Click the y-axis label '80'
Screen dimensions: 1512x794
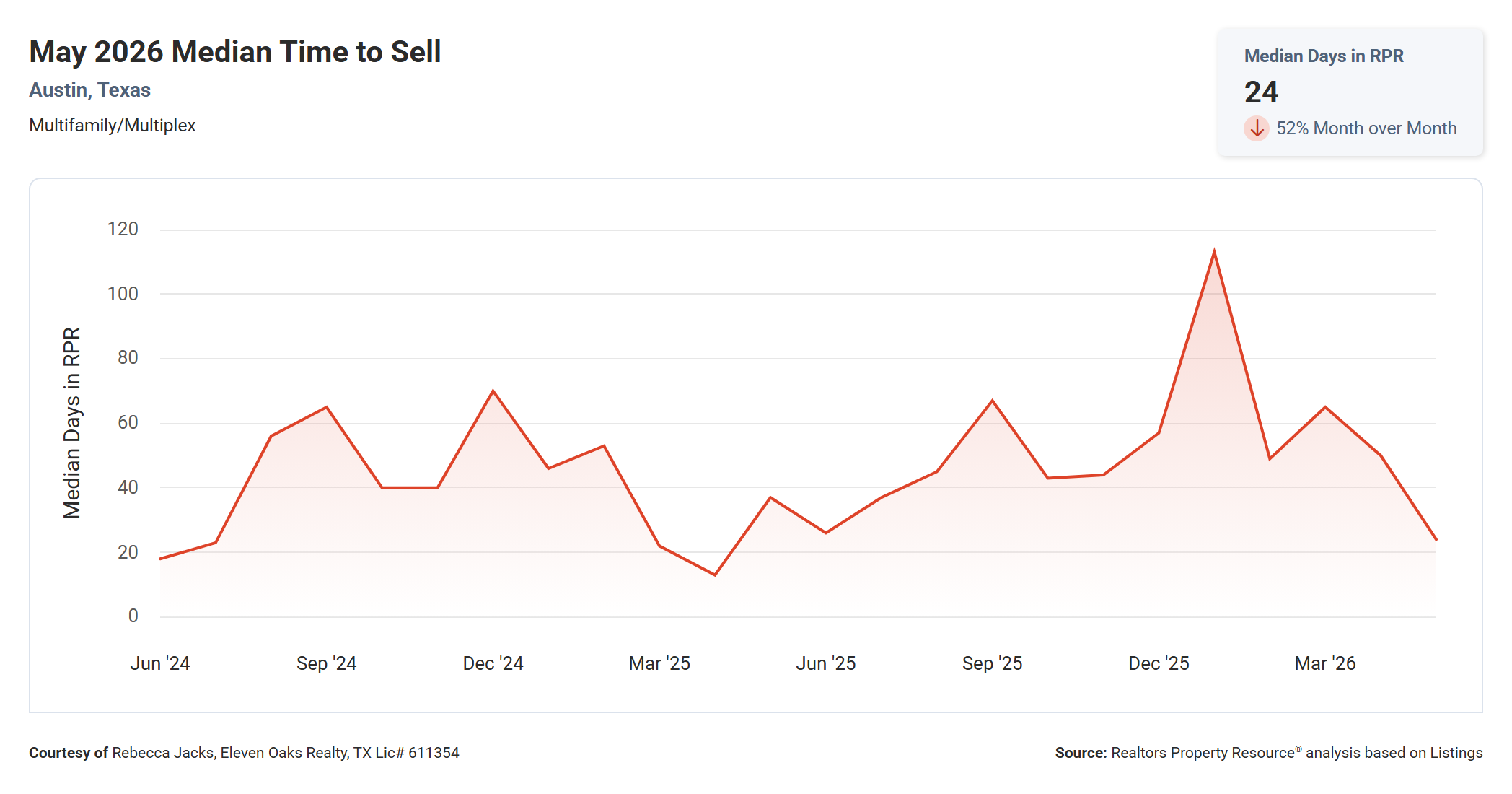tap(128, 358)
